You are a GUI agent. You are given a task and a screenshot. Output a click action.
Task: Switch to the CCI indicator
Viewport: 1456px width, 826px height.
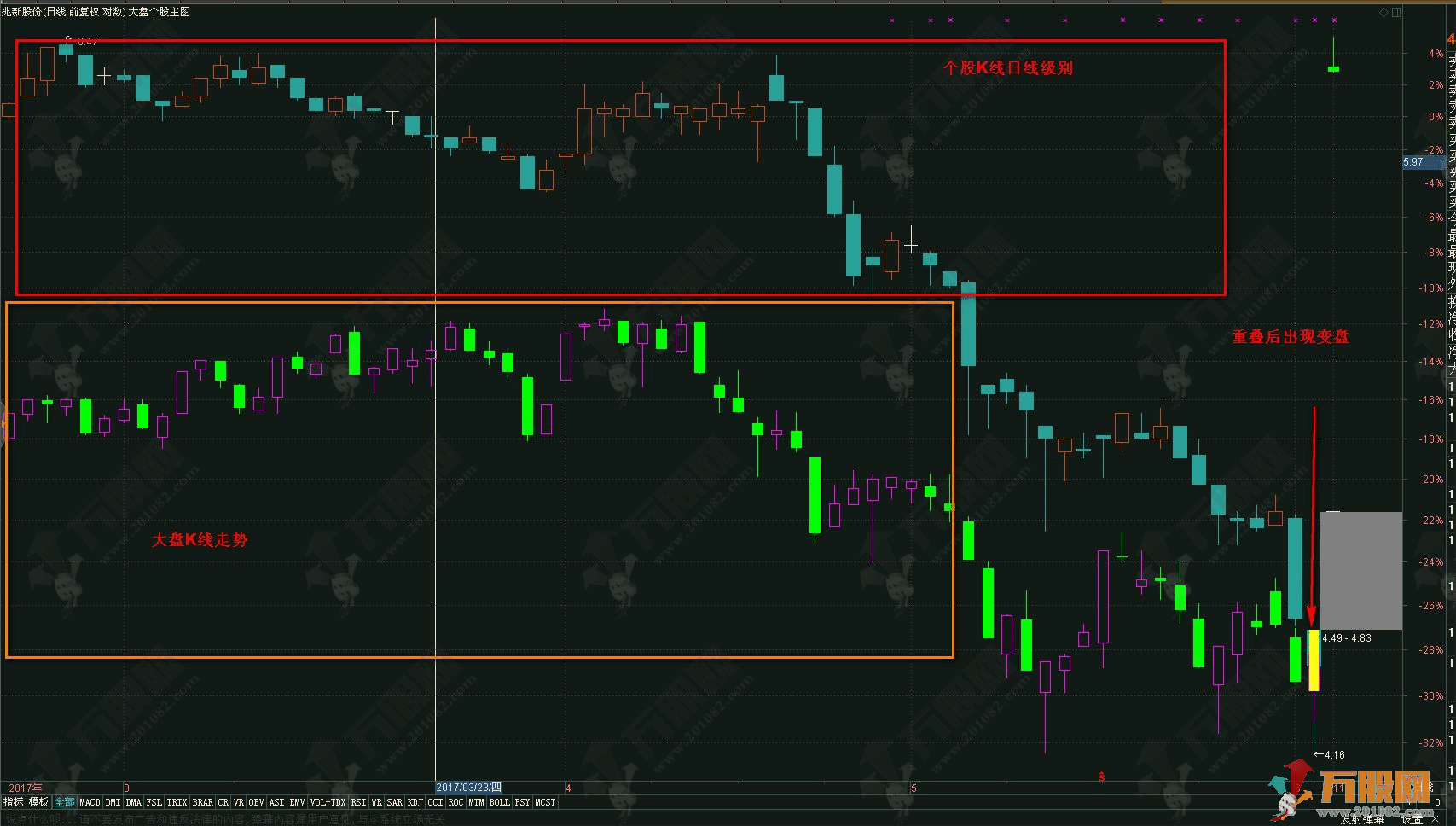pos(435,802)
